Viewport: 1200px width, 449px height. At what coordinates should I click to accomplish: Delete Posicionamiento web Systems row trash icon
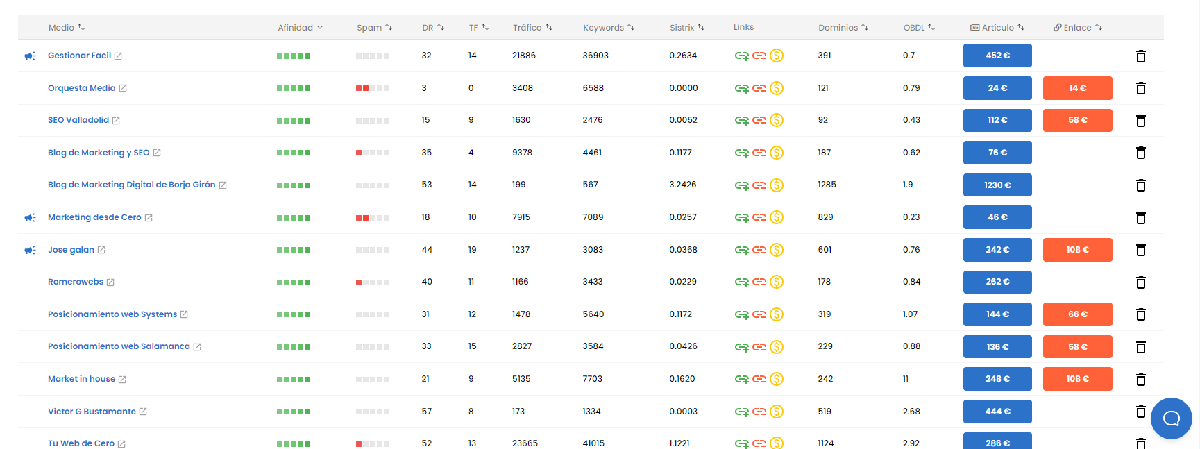point(1141,314)
